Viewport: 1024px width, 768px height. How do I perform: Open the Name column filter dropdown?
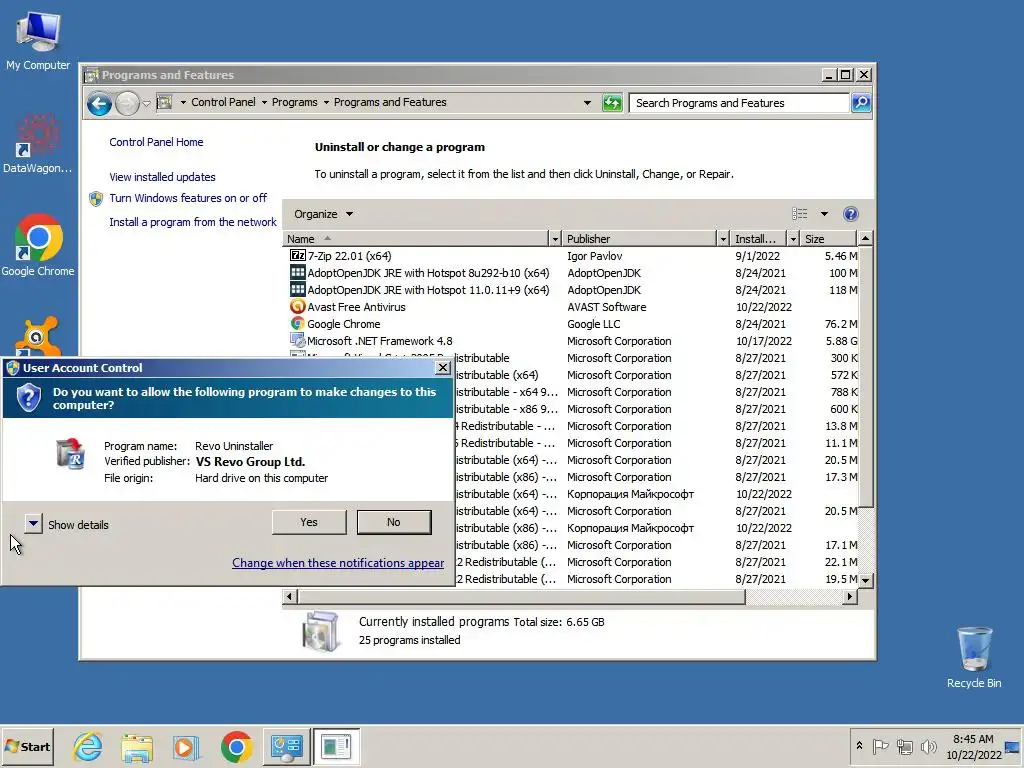point(555,239)
